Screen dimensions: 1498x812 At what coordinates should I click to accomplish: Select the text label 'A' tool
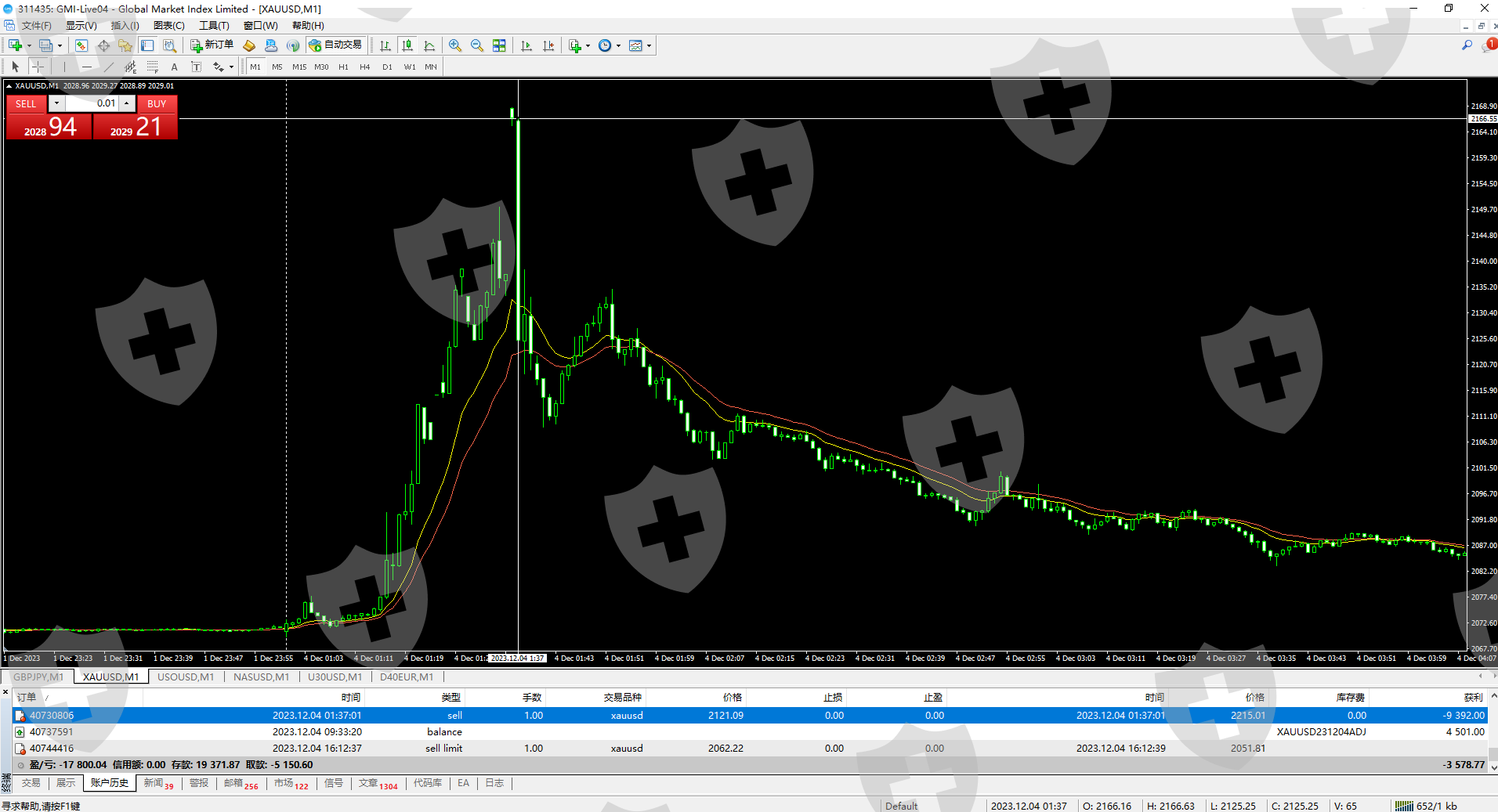click(174, 67)
